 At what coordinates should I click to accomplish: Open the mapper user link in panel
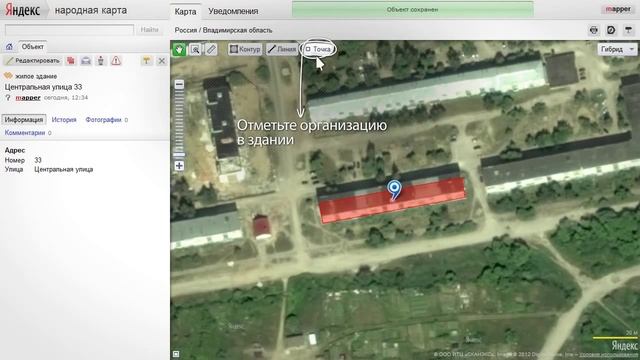[x=28, y=98]
